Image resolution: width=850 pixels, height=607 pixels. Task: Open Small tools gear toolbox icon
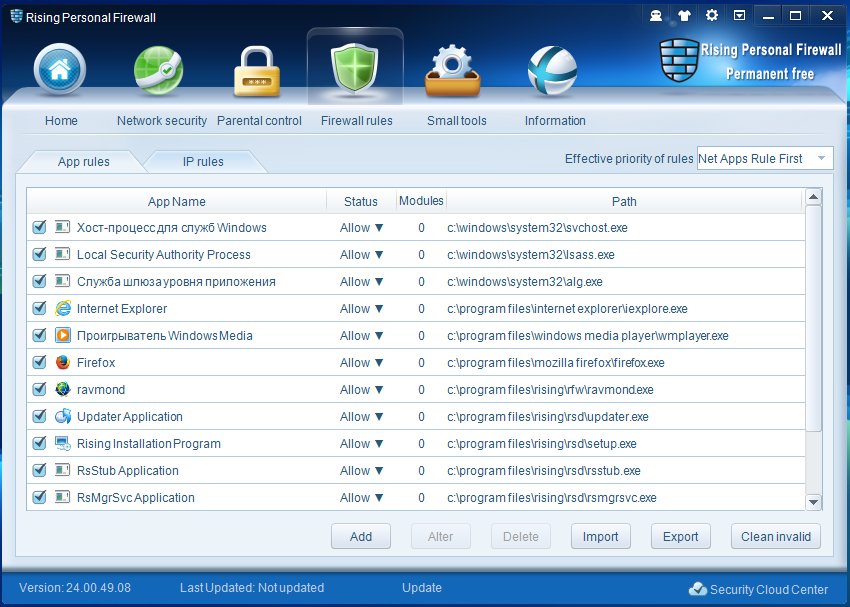pyautogui.click(x=453, y=71)
